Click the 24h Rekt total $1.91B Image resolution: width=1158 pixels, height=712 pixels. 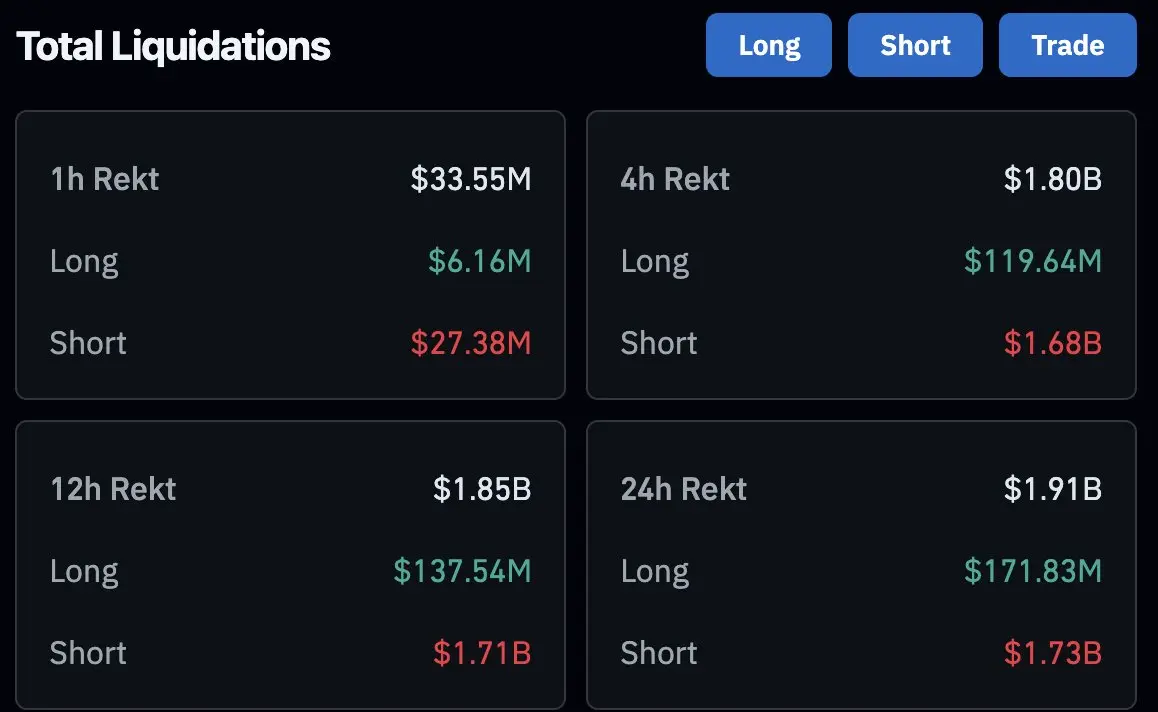(x=1052, y=489)
